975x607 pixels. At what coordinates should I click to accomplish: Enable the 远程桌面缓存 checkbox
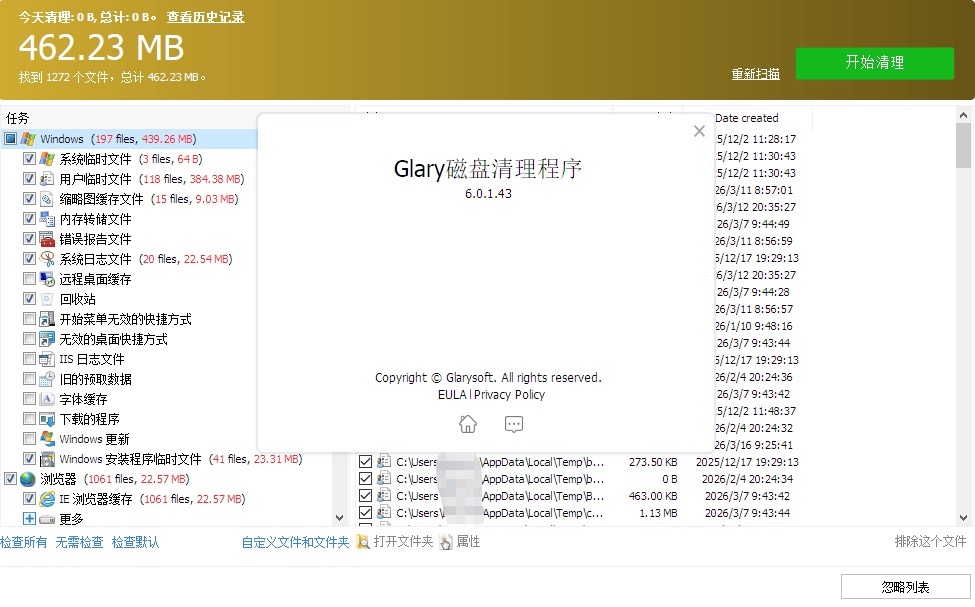pyautogui.click(x=29, y=279)
